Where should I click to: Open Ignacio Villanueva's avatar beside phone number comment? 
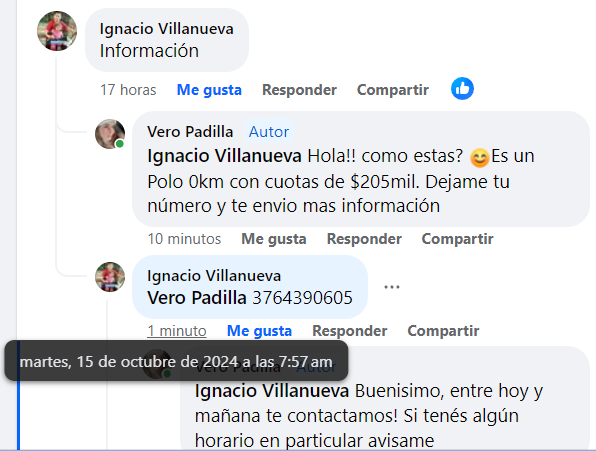tap(110, 277)
